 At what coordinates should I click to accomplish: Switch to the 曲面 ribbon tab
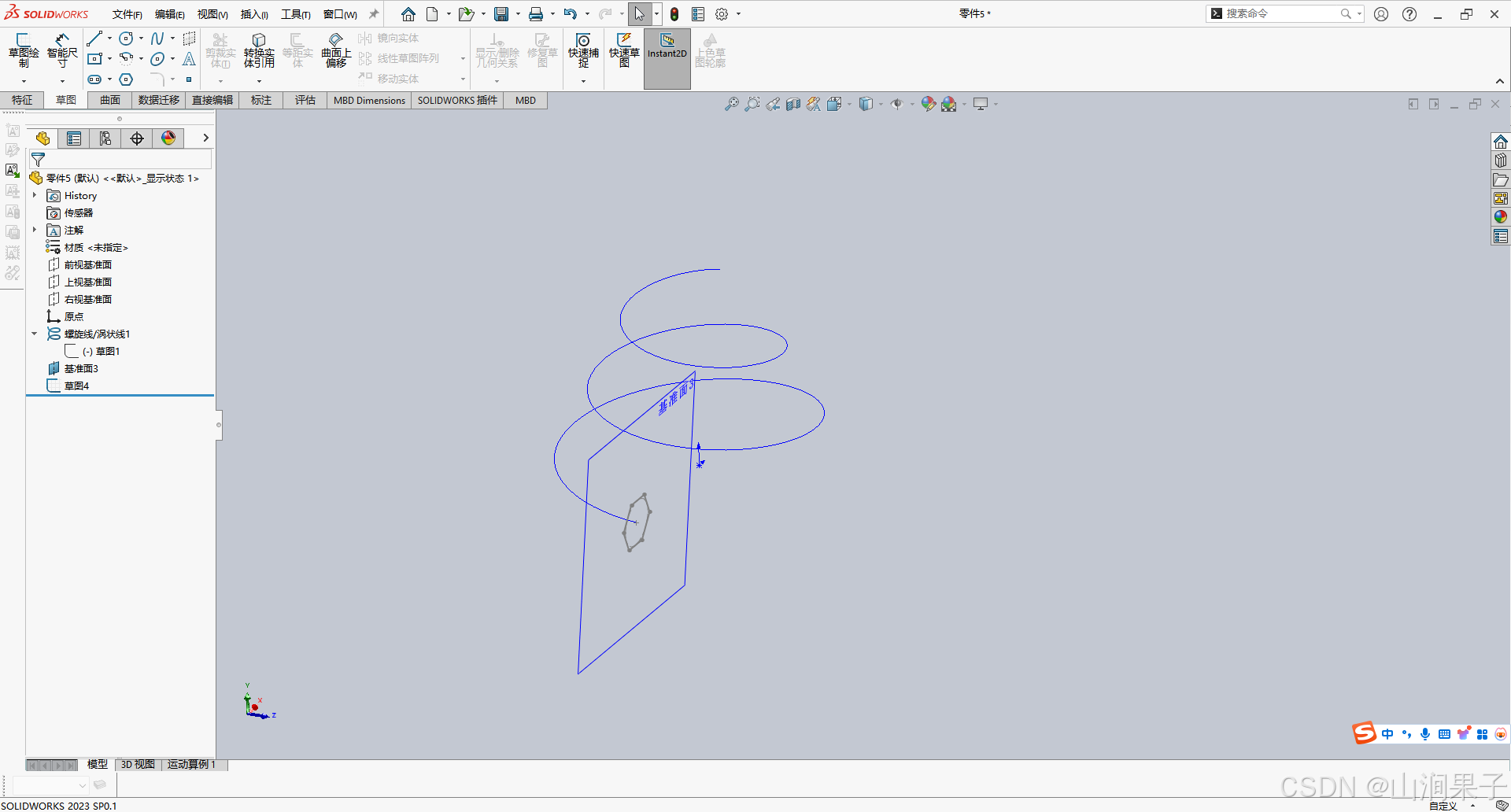click(109, 100)
